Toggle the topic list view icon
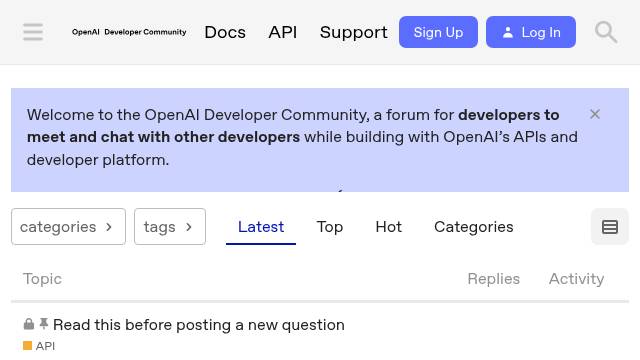Screen dimensions: 640x360 (610, 227)
